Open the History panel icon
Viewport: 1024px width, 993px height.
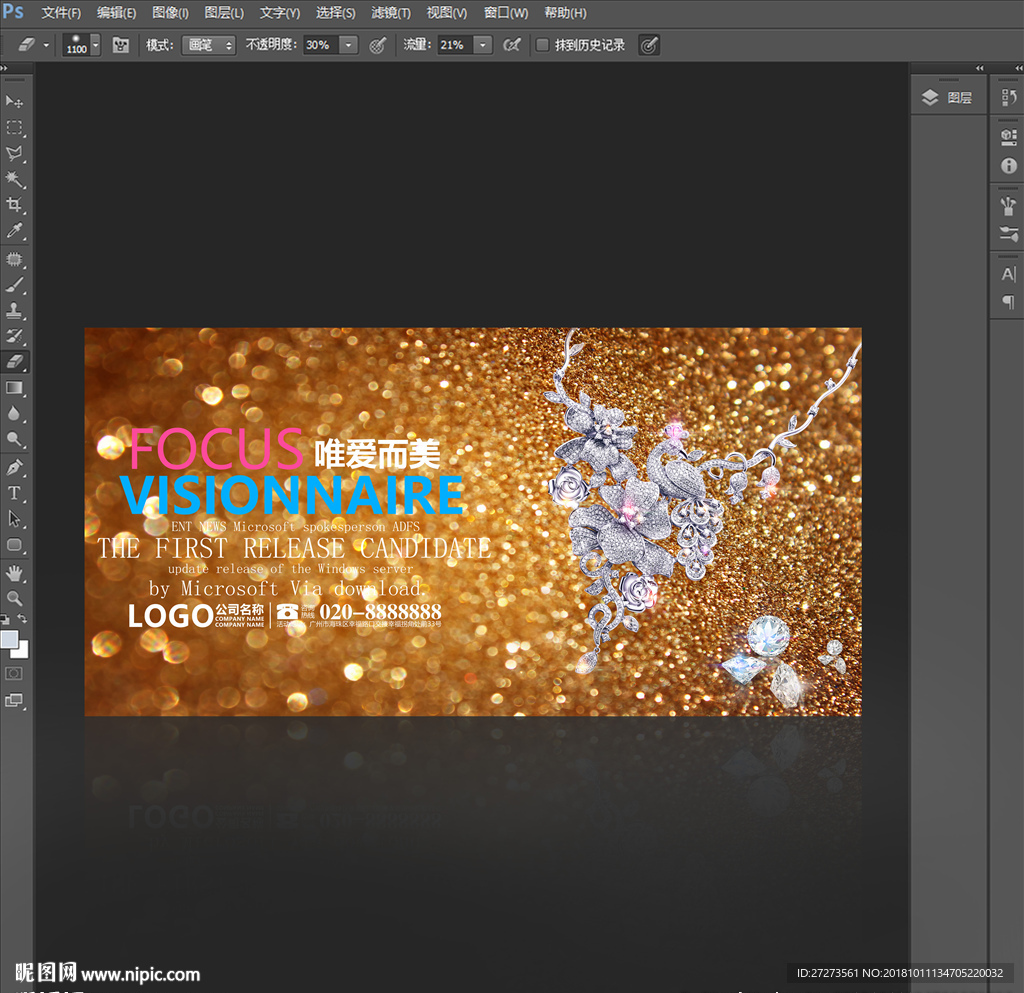click(x=1008, y=97)
